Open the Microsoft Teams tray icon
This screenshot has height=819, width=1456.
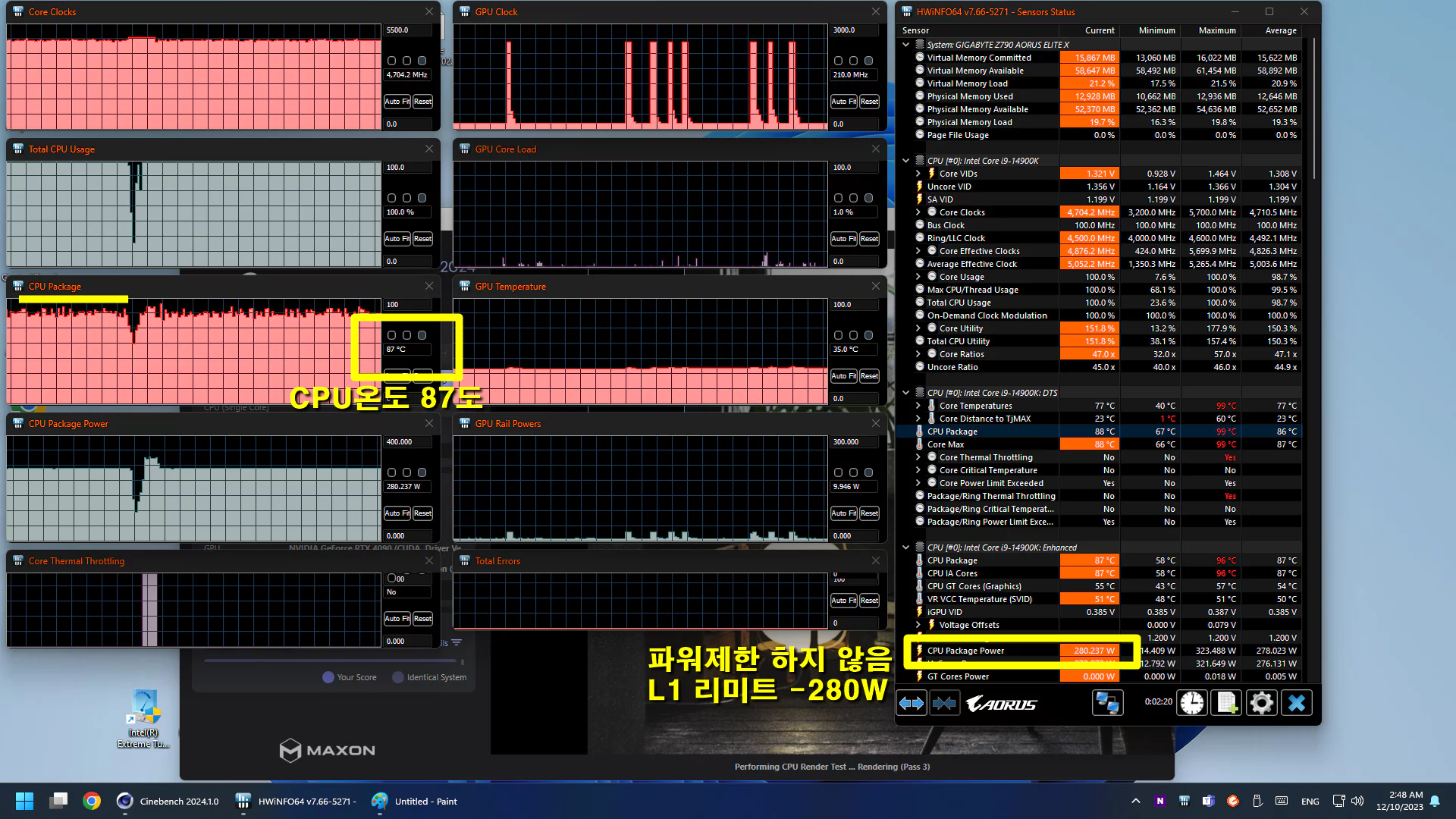pos(1208,801)
